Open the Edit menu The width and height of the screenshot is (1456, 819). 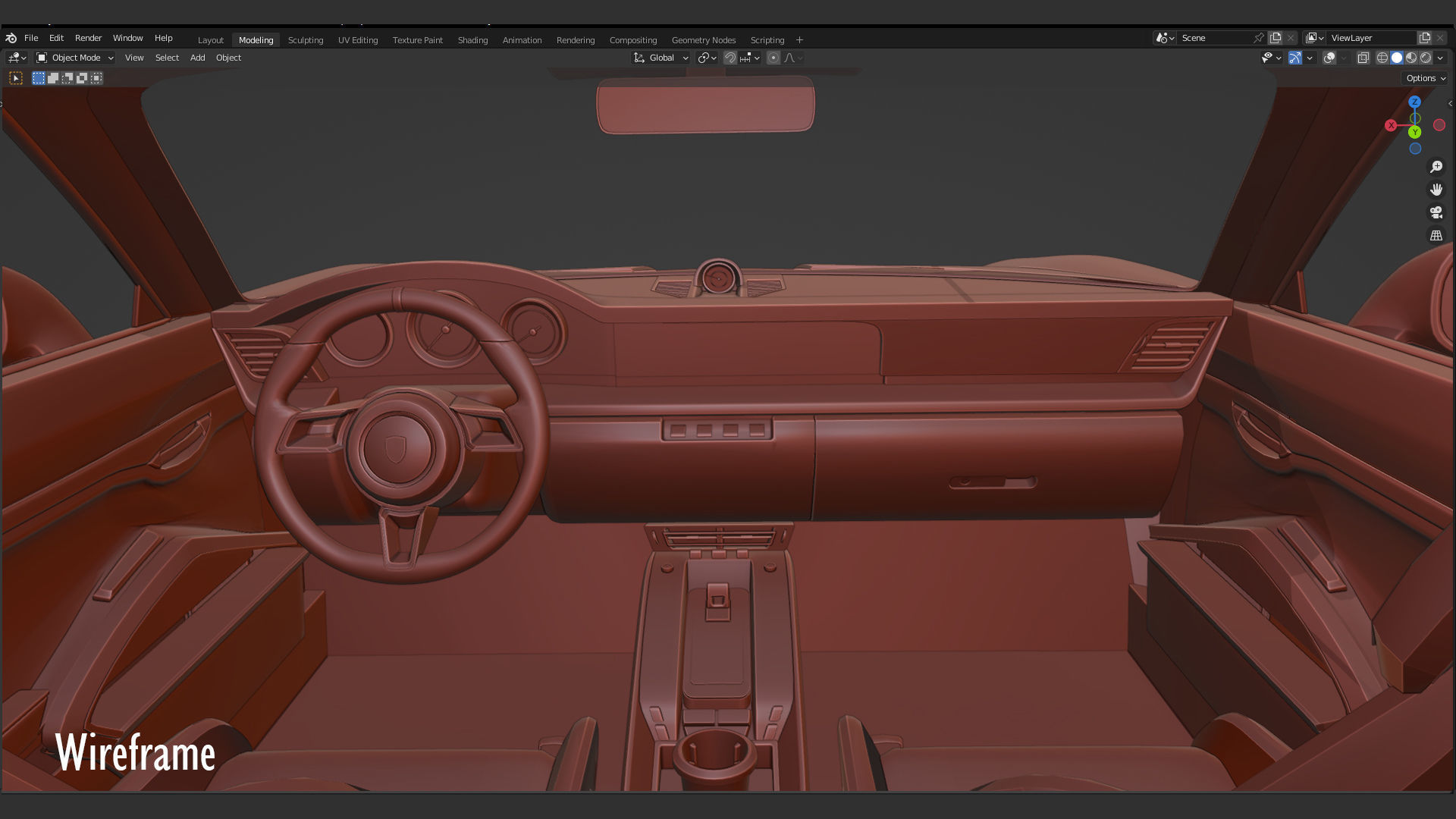click(x=57, y=38)
